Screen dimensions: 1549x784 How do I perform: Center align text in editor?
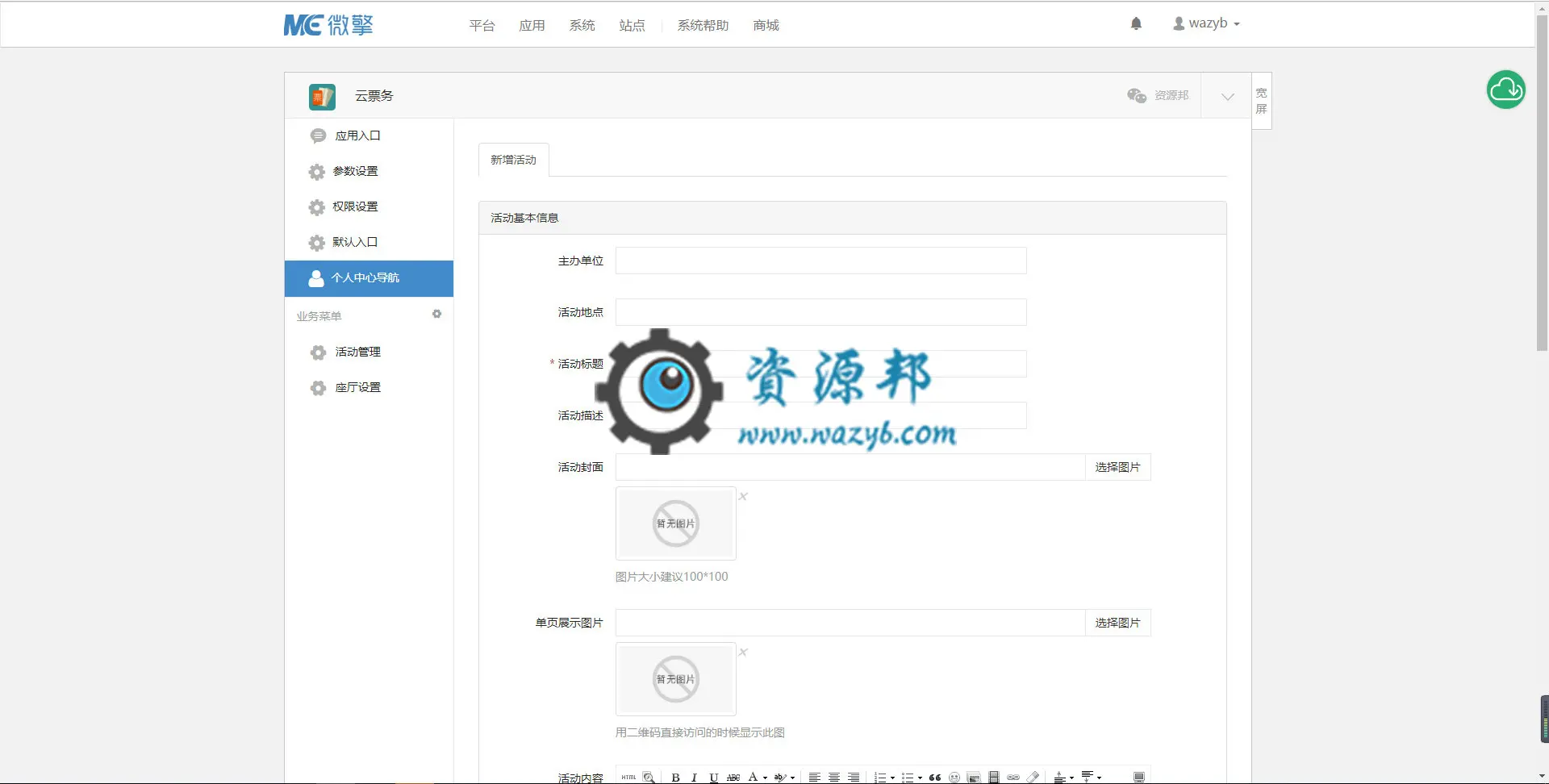(x=834, y=778)
